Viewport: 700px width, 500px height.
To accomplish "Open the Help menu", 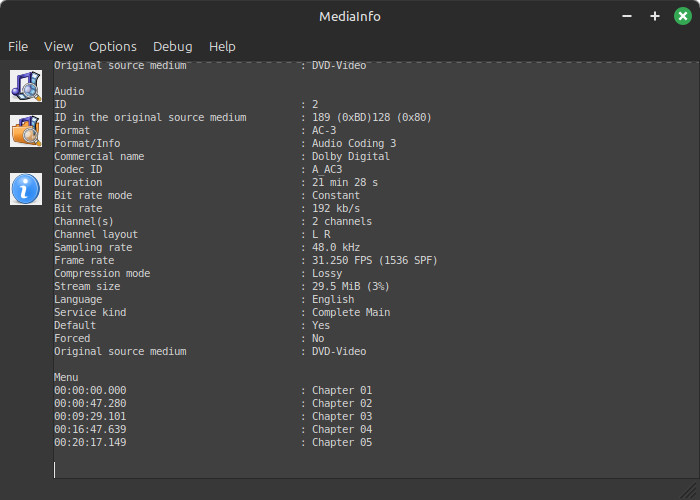I will point(222,46).
